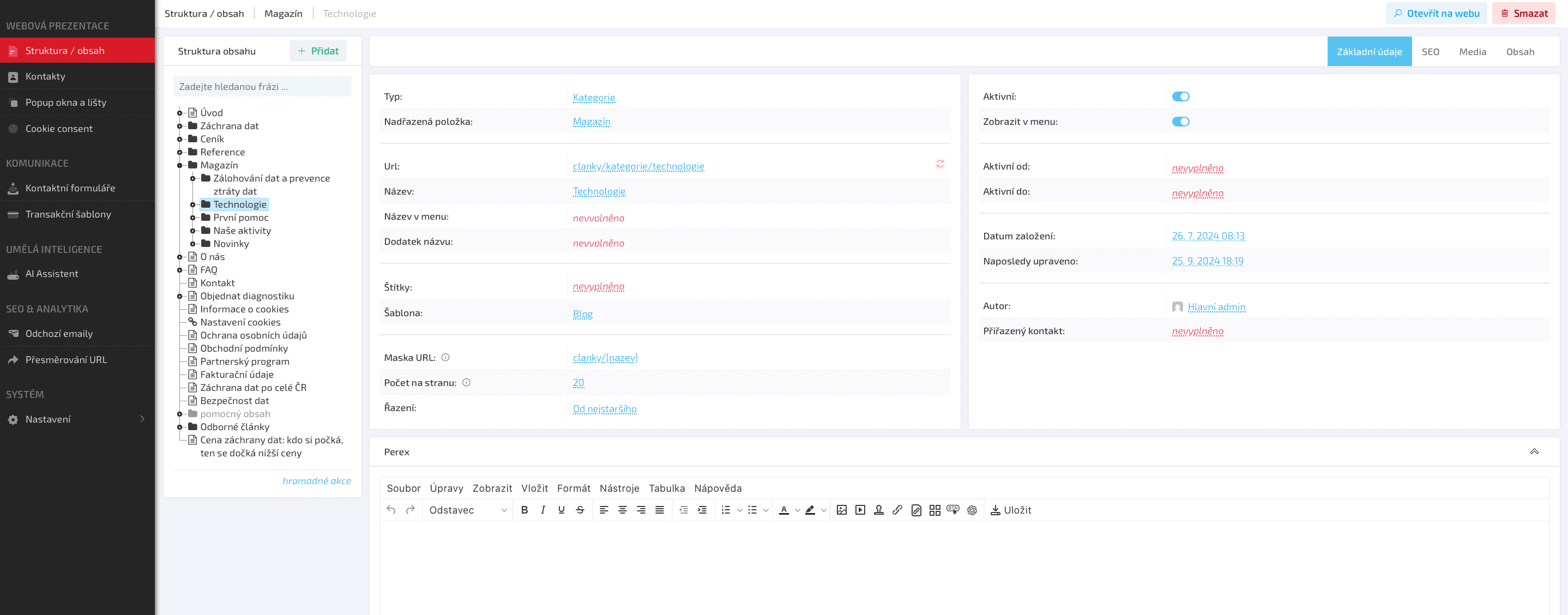The image size is (1568, 615).
Task: Apply strikethrough formatting
Action: (x=580, y=510)
